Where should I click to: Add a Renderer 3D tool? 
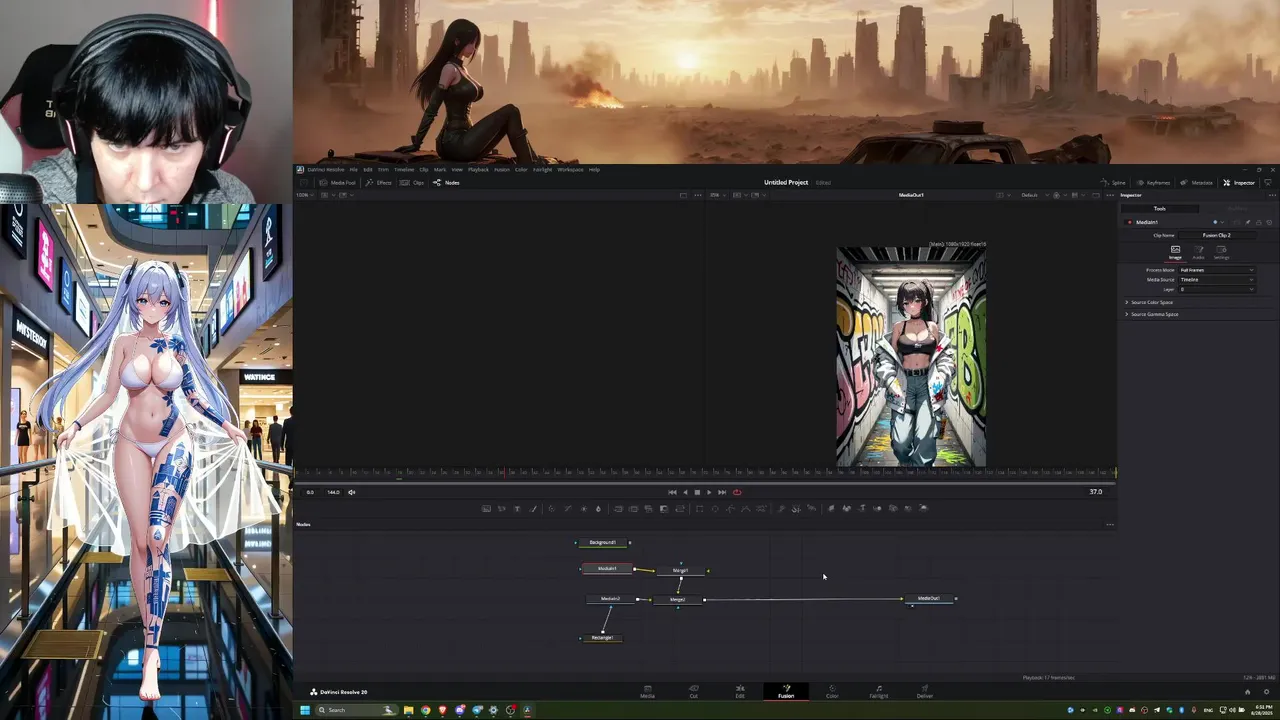pos(923,508)
